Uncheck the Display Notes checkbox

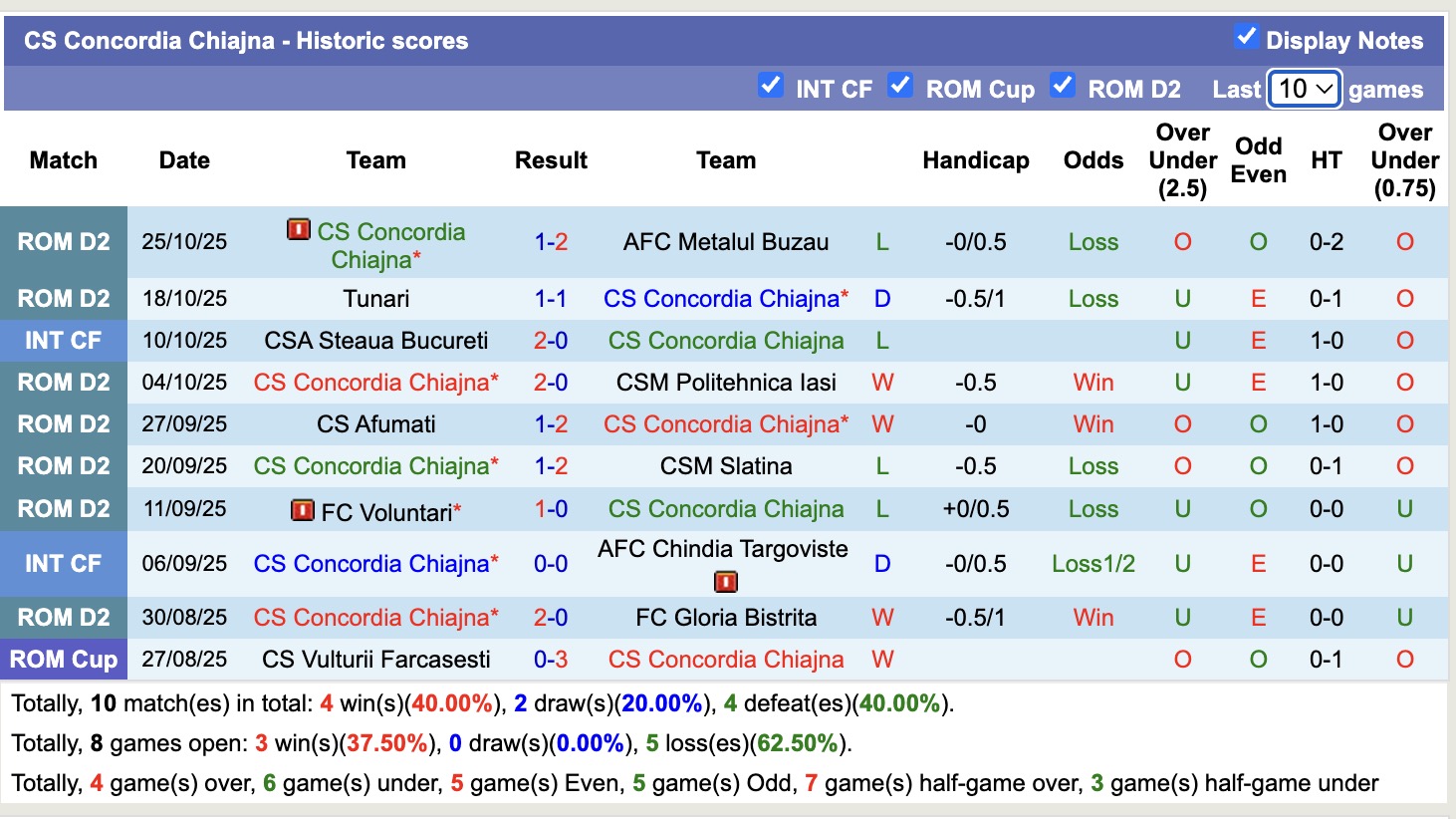coord(1246,37)
